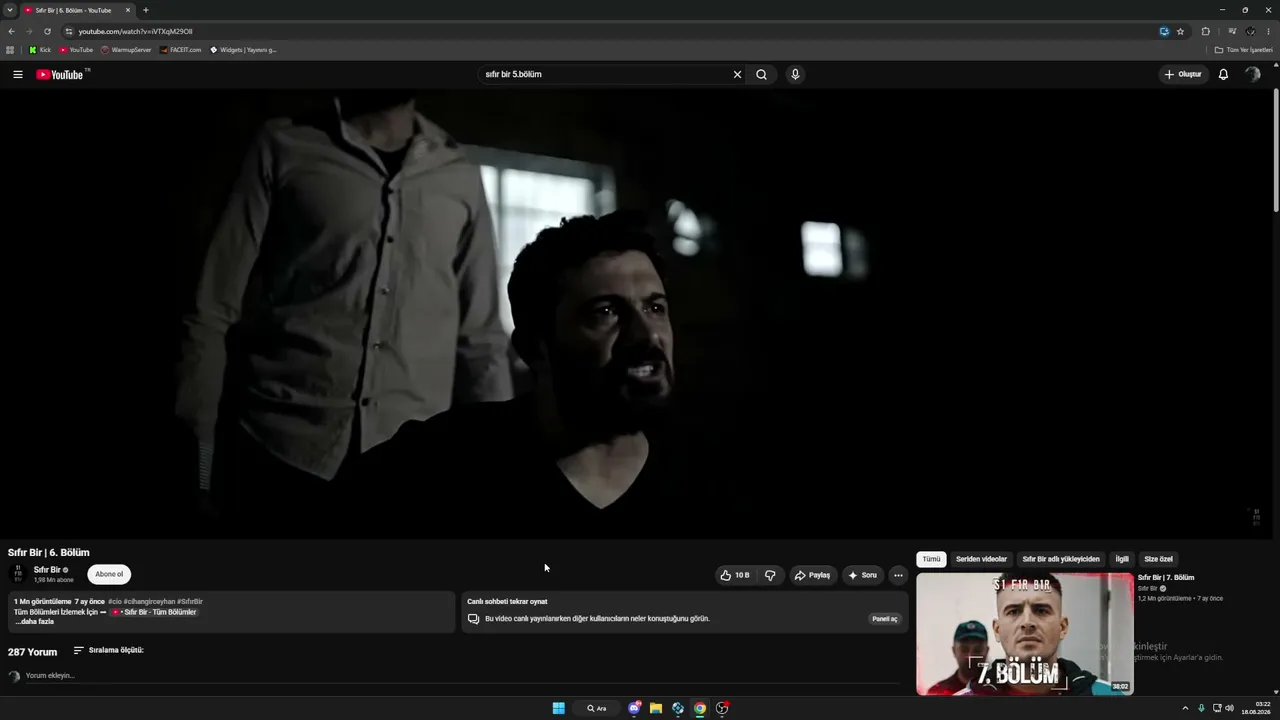This screenshot has width=1280, height=720.
Task: Bookmark this page with the star icon
Action: pyautogui.click(x=1180, y=31)
